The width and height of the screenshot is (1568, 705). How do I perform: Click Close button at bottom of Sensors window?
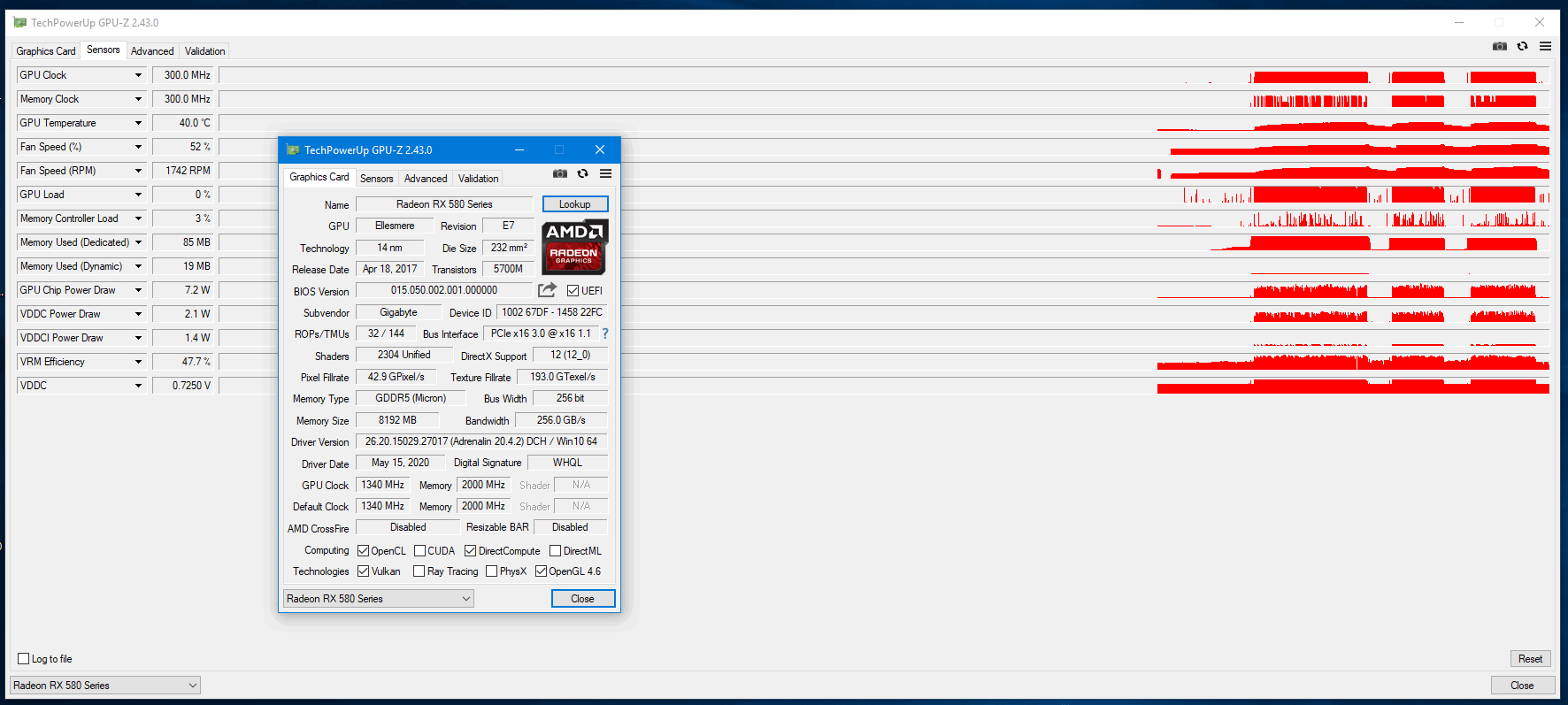click(1522, 686)
